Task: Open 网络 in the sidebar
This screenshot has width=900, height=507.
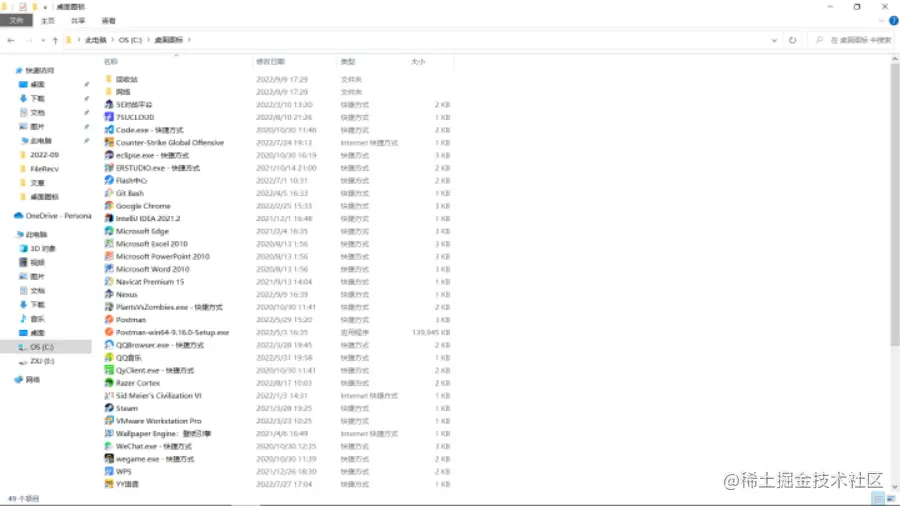Action: click(x=27, y=380)
